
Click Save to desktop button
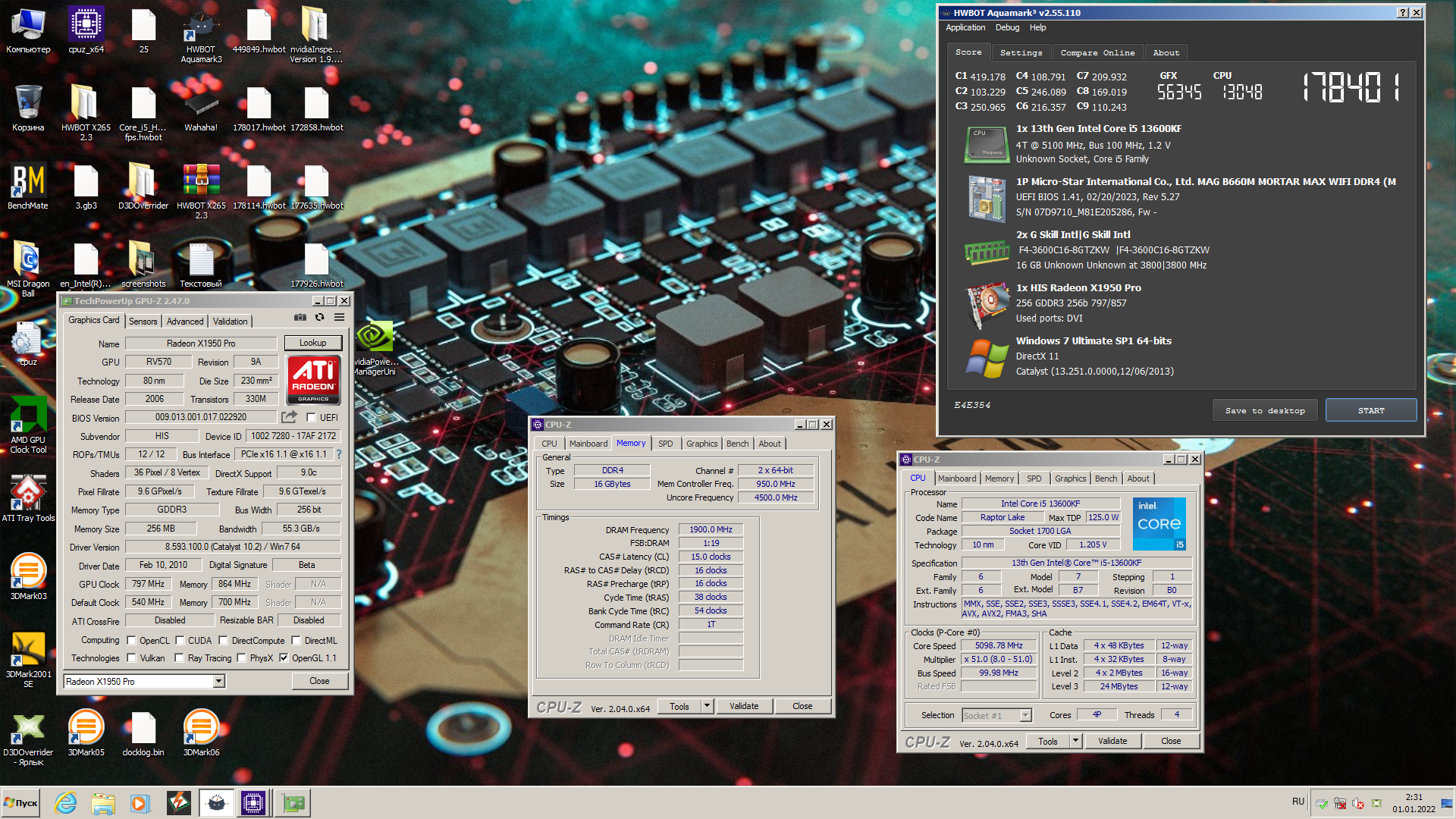[x=1265, y=410]
